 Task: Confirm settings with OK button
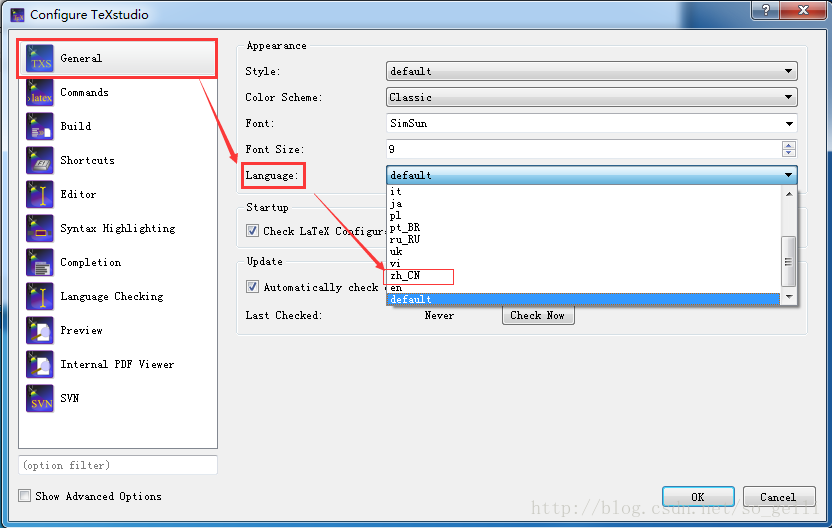(698, 497)
